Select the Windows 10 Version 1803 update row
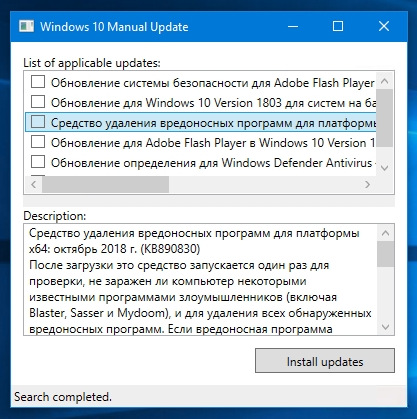417x419 pixels. pos(201,102)
